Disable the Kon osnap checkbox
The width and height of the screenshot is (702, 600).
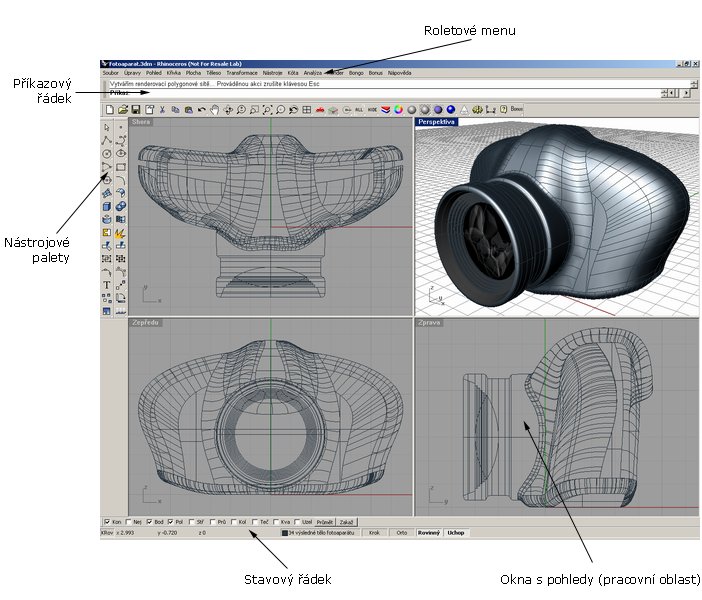click(107, 521)
